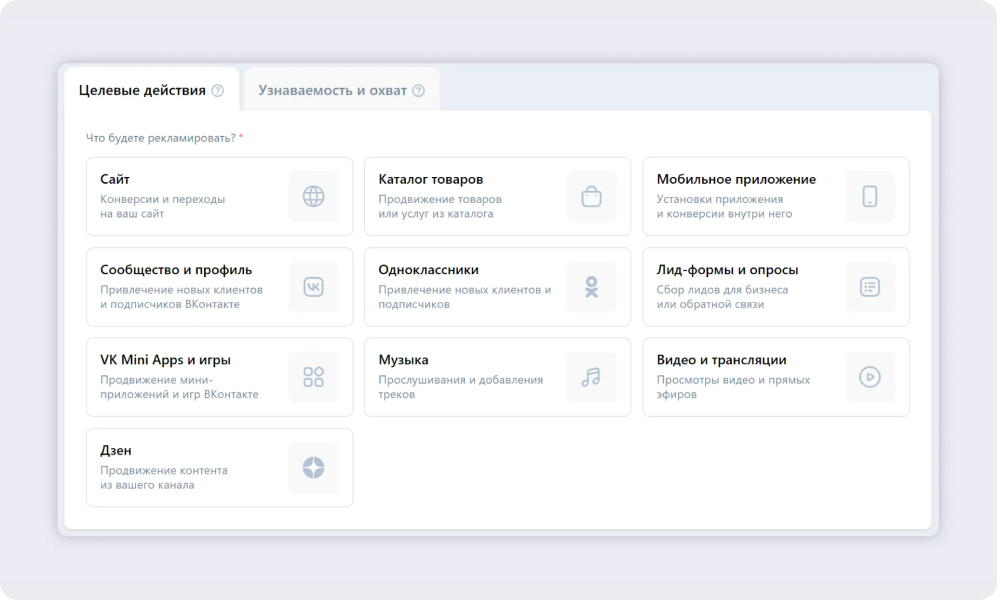Click the Дзен star logo icon
Viewport: 997px width, 600px height.
point(313,467)
